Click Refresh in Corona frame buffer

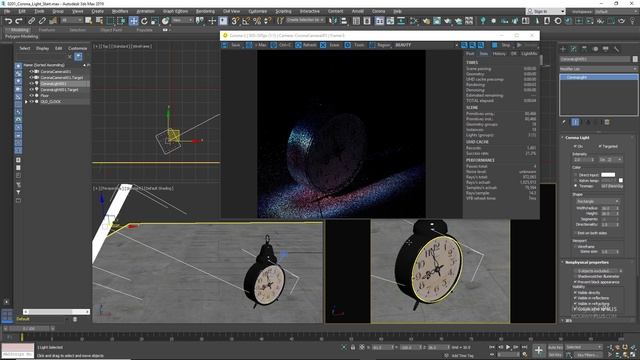coord(306,45)
